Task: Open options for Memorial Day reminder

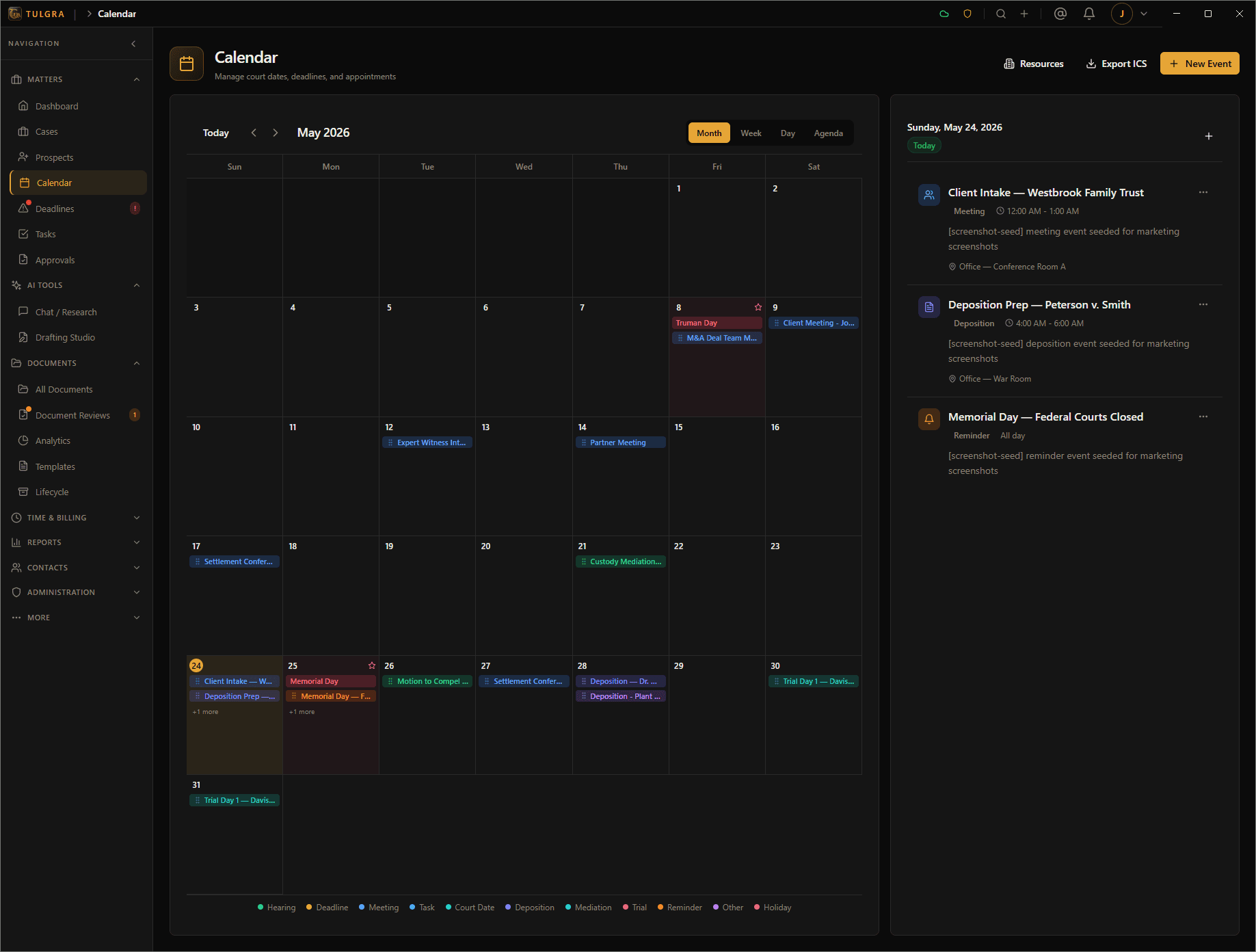Action: click(x=1203, y=416)
